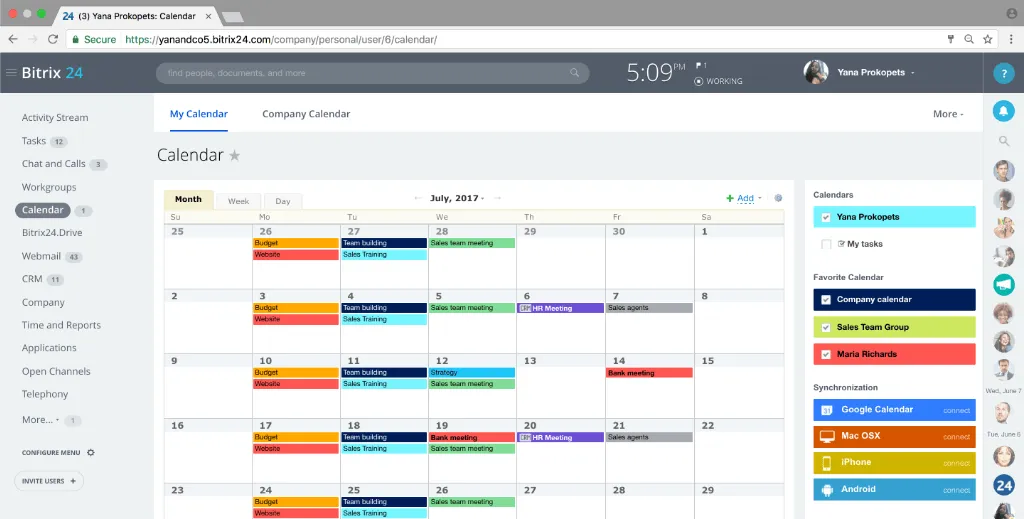
Task: Click the search magnifier in header search bar
Action: pyautogui.click(x=574, y=72)
